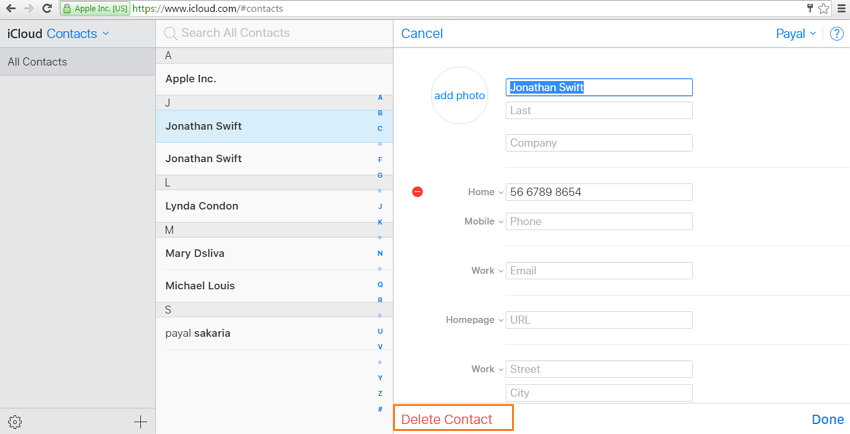The width and height of the screenshot is (850, 434).
Task: Click the browser reload icon
Action: (46, 8)
